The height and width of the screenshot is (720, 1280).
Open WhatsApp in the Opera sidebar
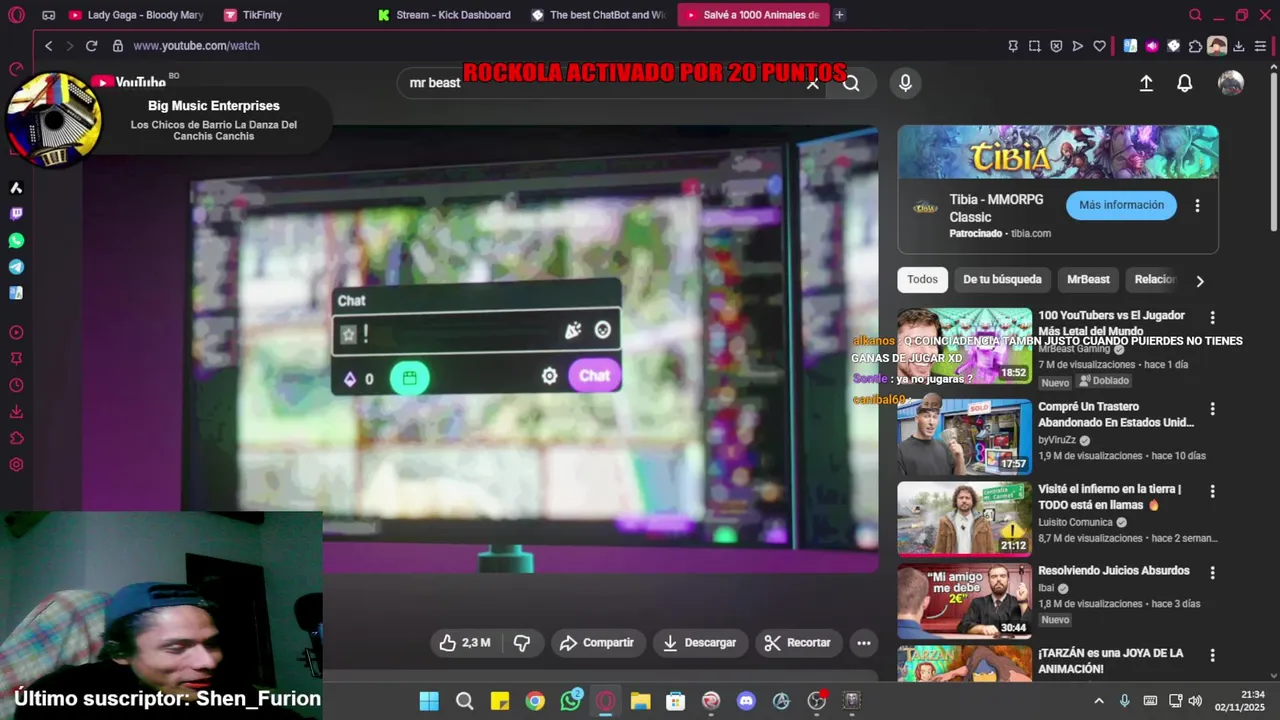click(x=16, y=241)
